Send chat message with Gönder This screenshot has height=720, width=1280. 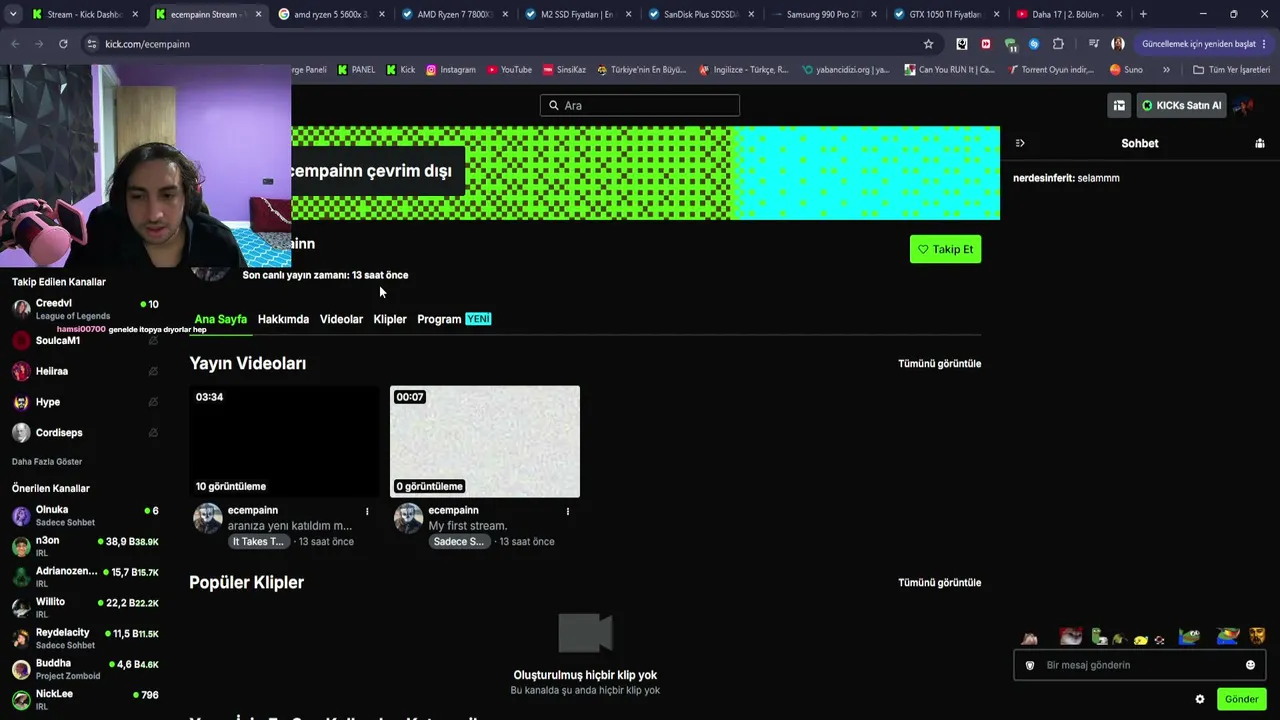(1241, 699)
